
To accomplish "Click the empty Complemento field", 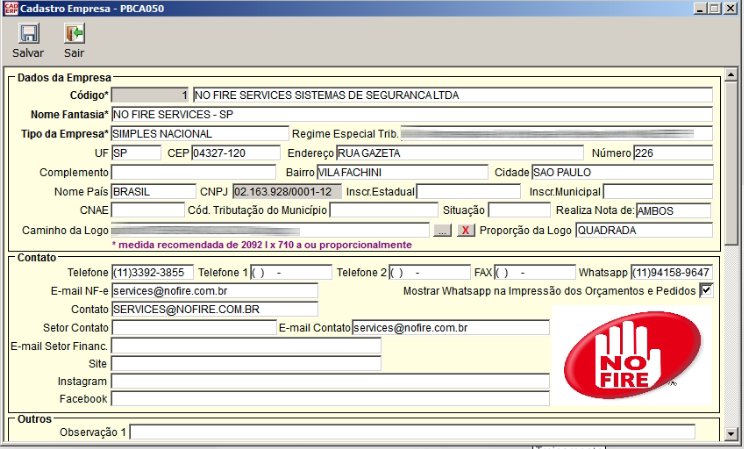I will [193, 172].
